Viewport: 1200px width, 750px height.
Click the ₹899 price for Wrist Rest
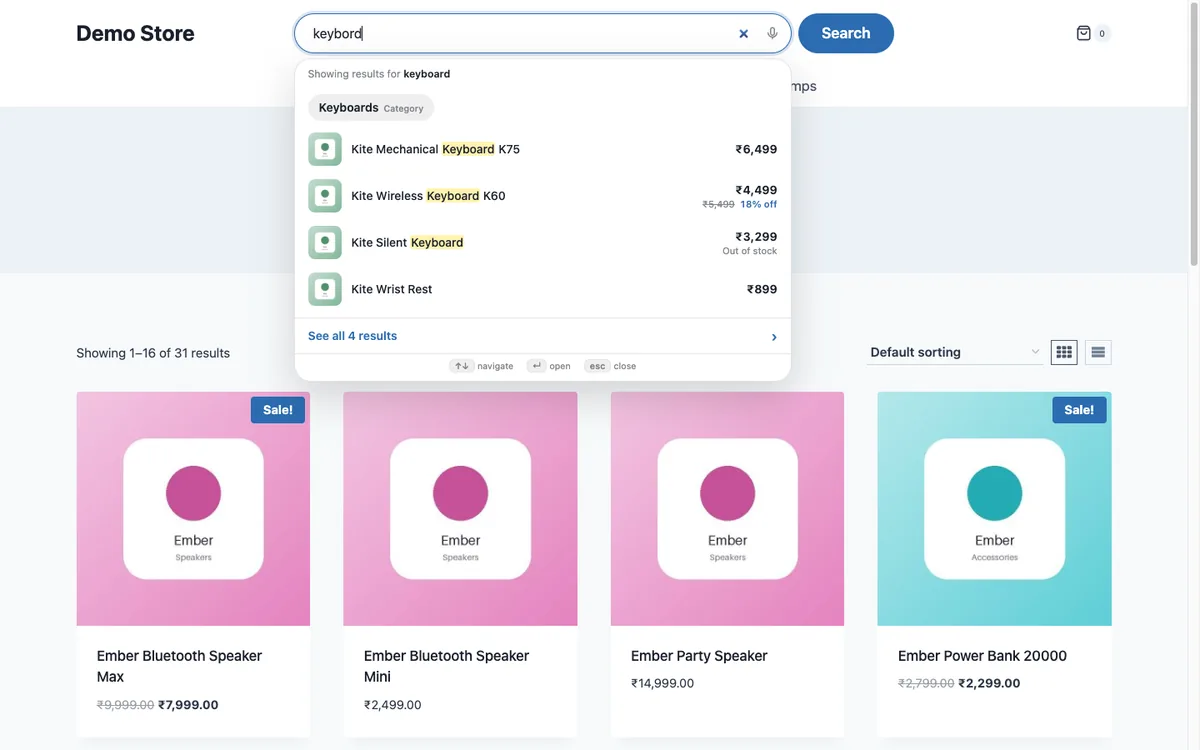coord(762,289)
